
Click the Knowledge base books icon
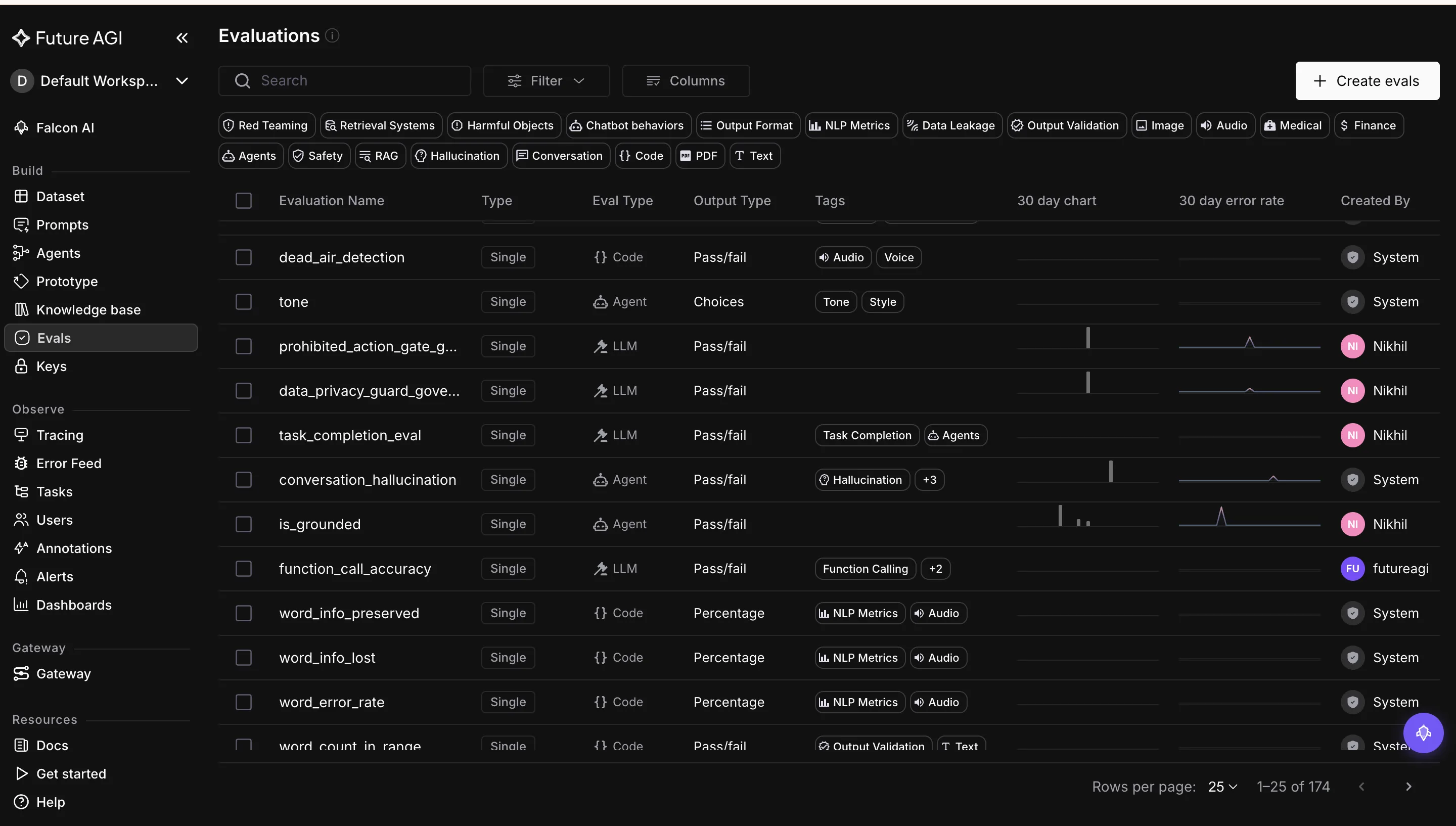(21, 310)
